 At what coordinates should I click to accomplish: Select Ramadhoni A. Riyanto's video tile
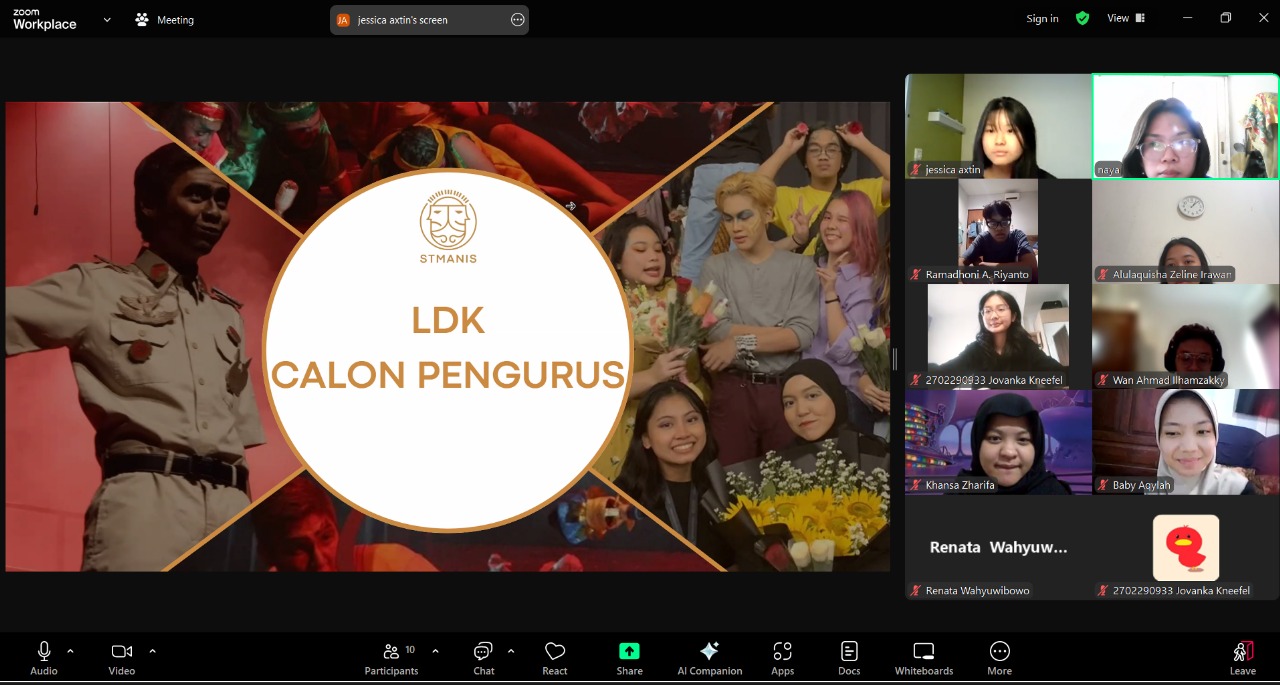click(x=997, y=231)
